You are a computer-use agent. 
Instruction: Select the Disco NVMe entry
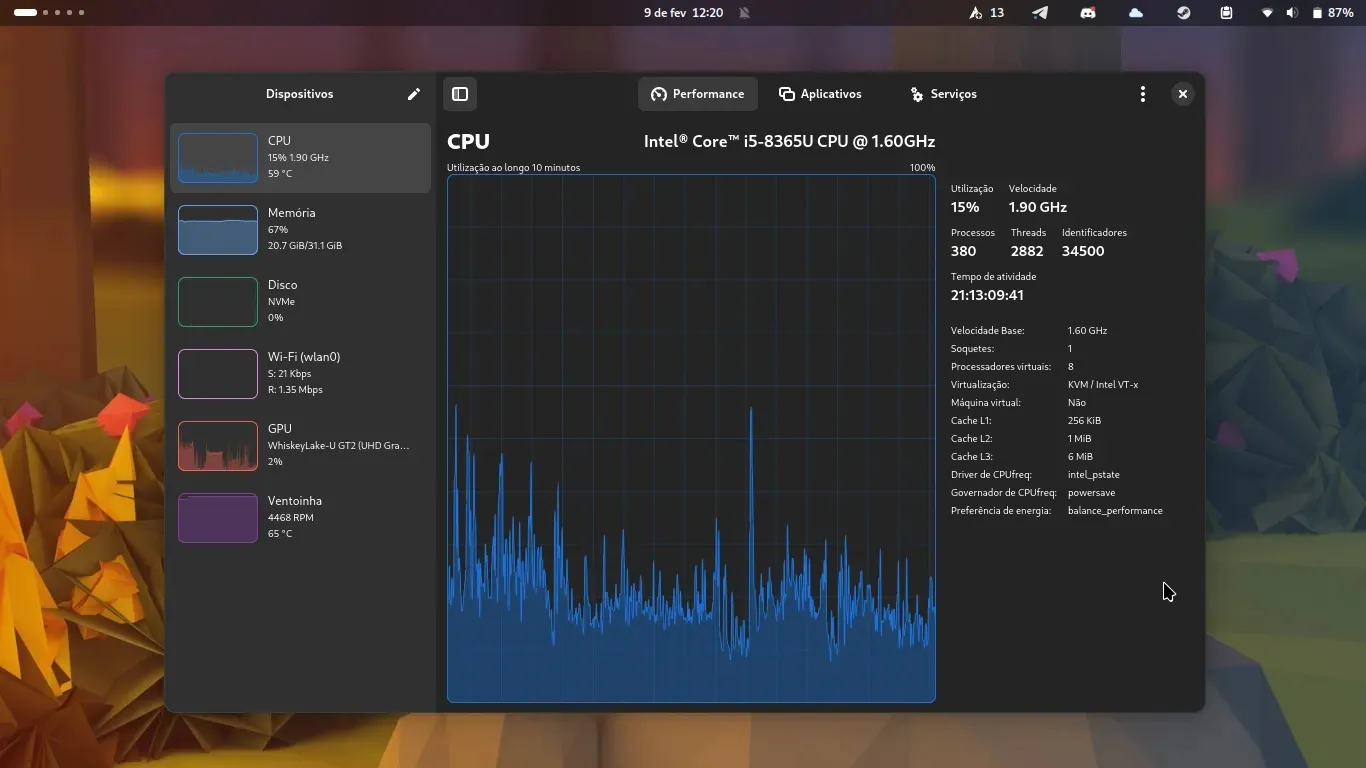pyautogui.click(x=300, y=302)
